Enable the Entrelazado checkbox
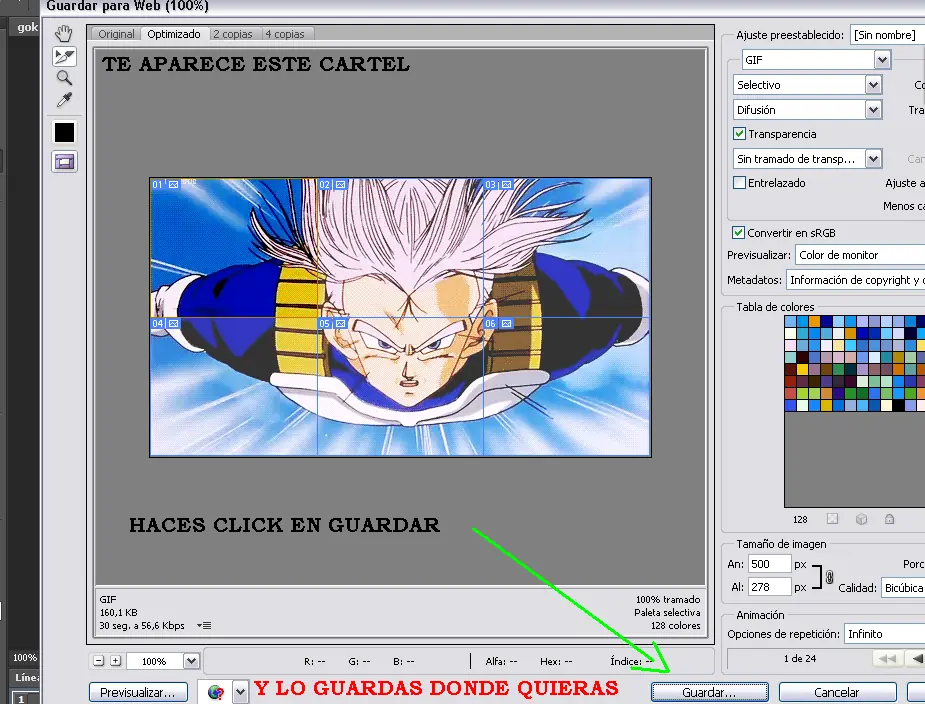Image resolution: width=925 pixels, height=704 pixels. (x=739, y=183)
